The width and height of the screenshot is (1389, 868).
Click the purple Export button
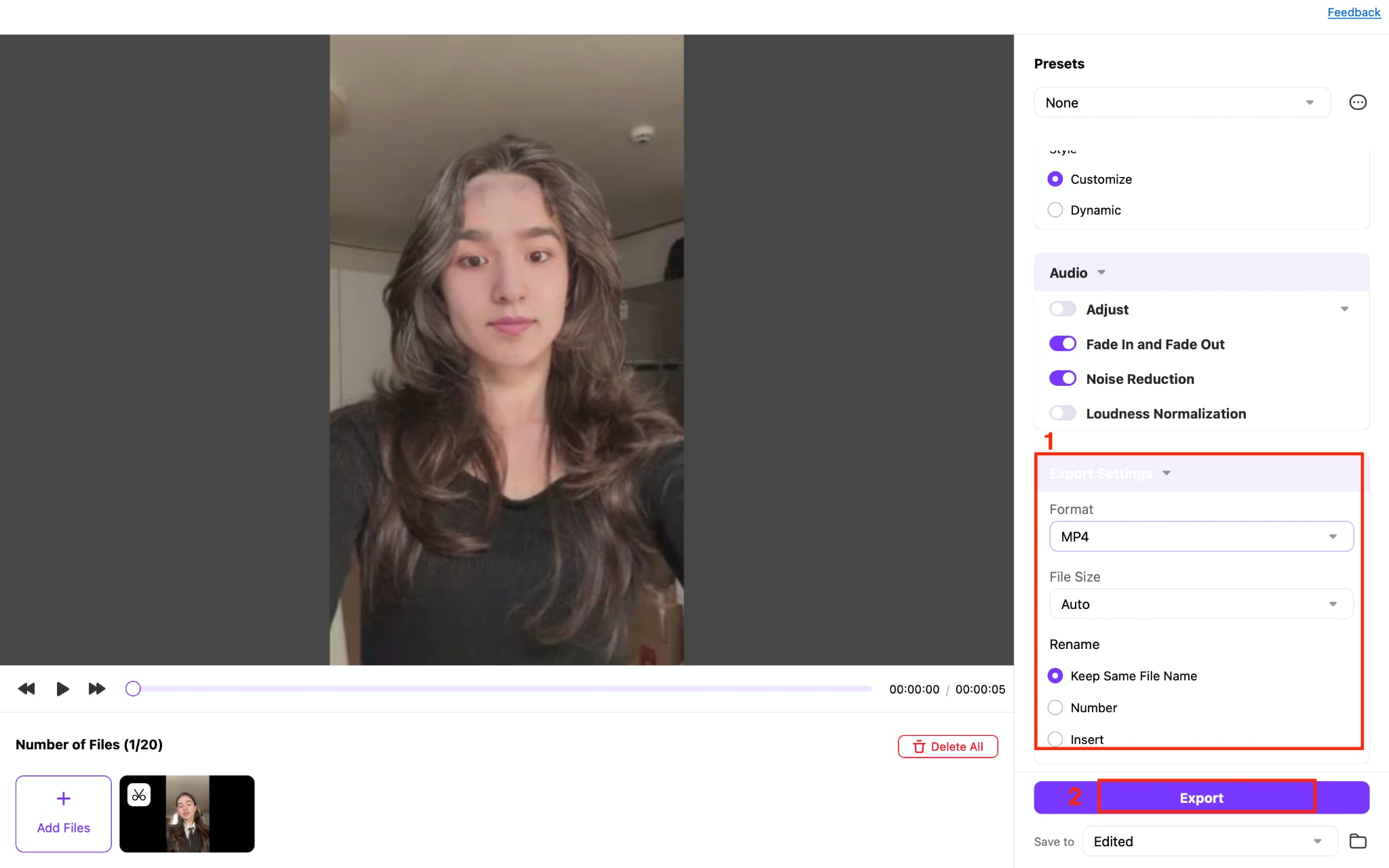pos(1201,797)
